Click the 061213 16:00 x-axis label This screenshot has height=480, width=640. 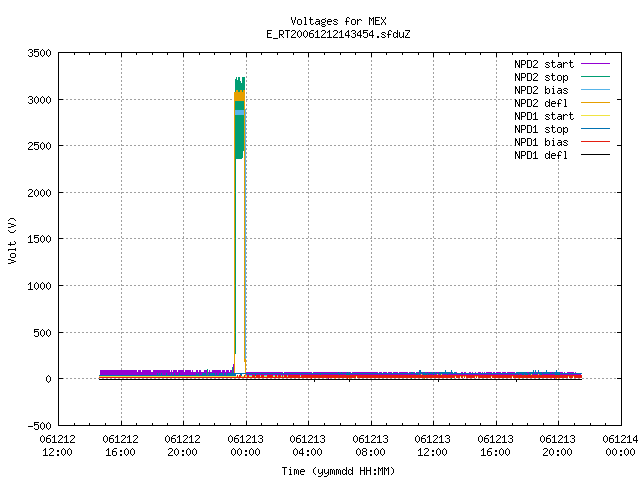click(x=495, y=446)
